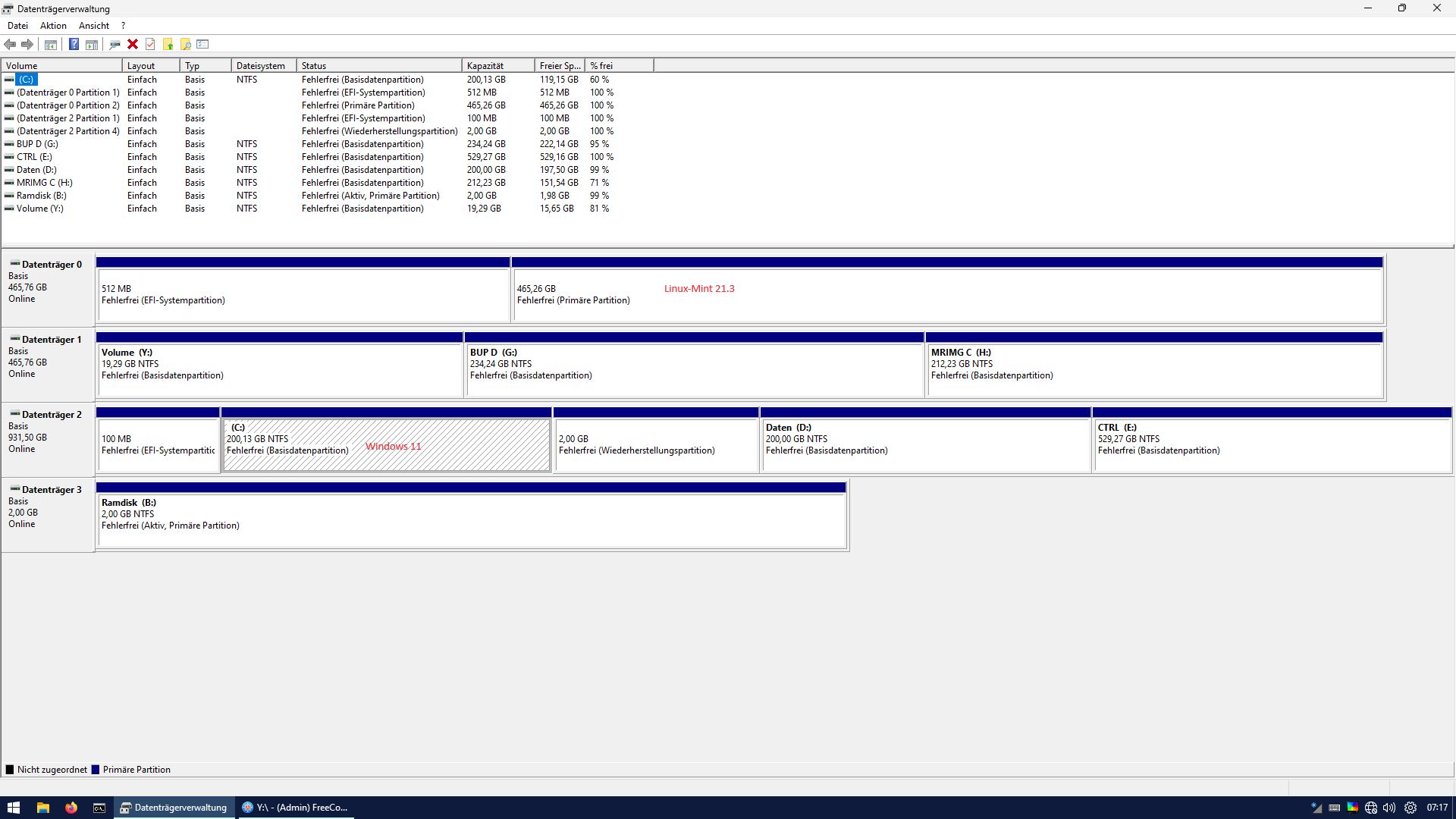Click the red X delete toolbar icon

click(133, 44)
